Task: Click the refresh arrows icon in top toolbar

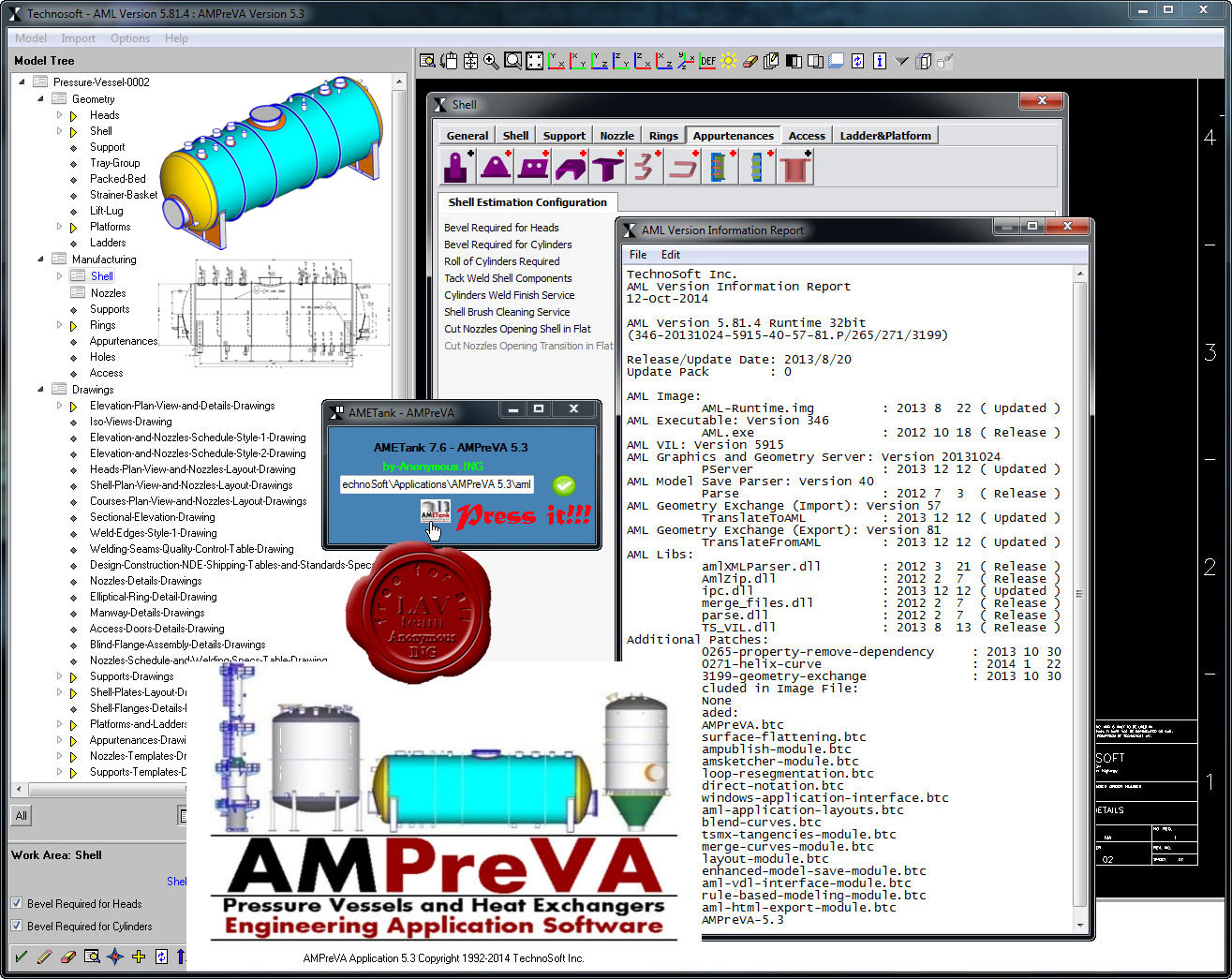Action: pyautogui.click(x=857, y=61)
